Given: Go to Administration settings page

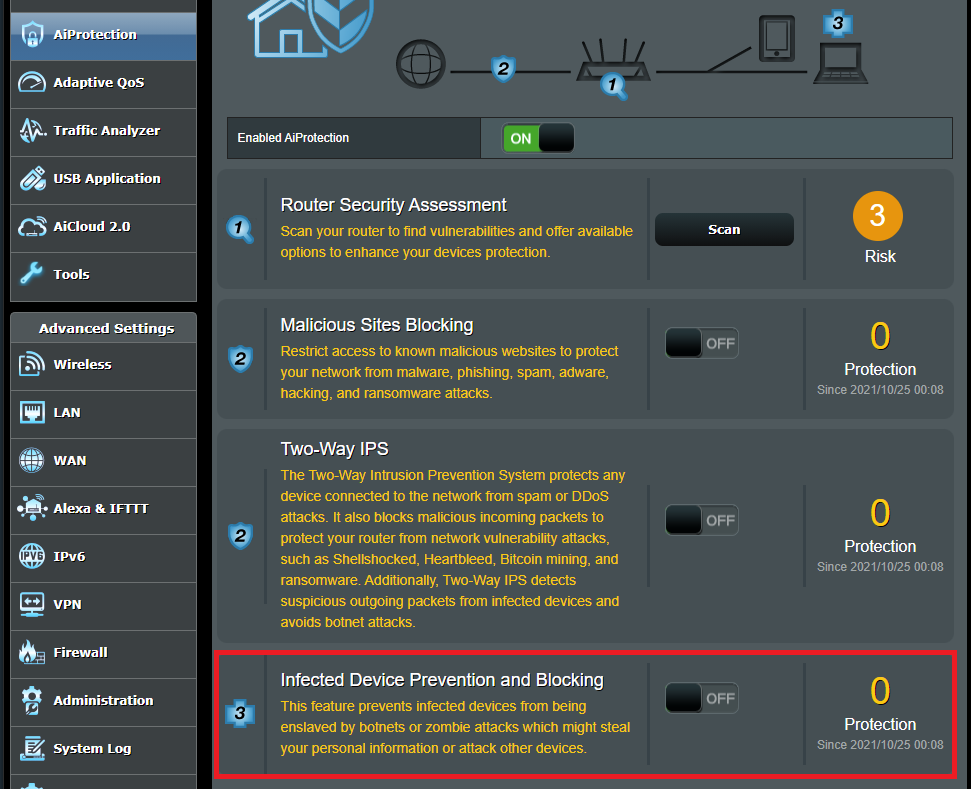Looking at the screenshot, I should (103, 701).
